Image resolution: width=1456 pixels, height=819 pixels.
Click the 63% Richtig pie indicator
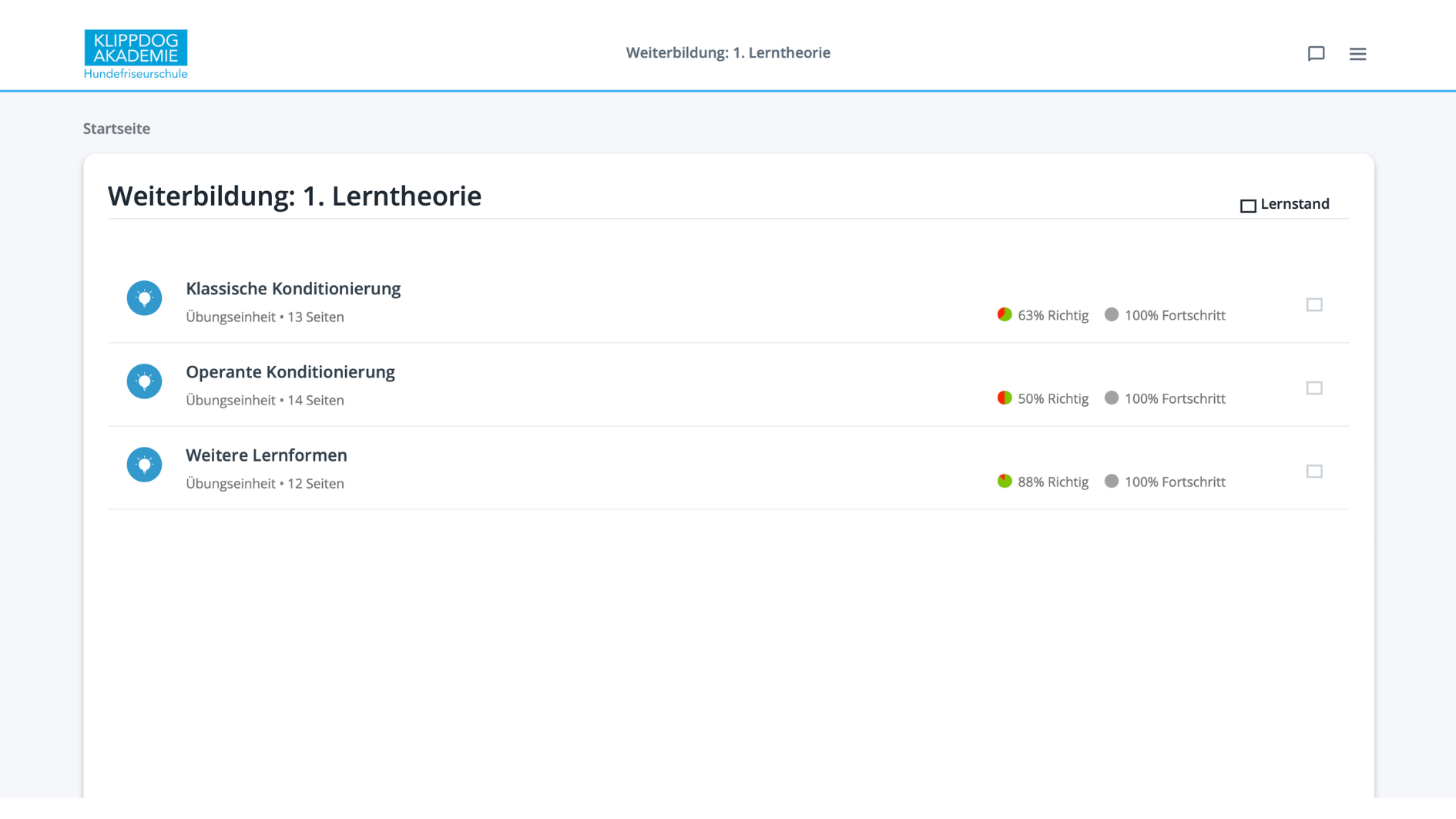click(x=1005, y=314)
